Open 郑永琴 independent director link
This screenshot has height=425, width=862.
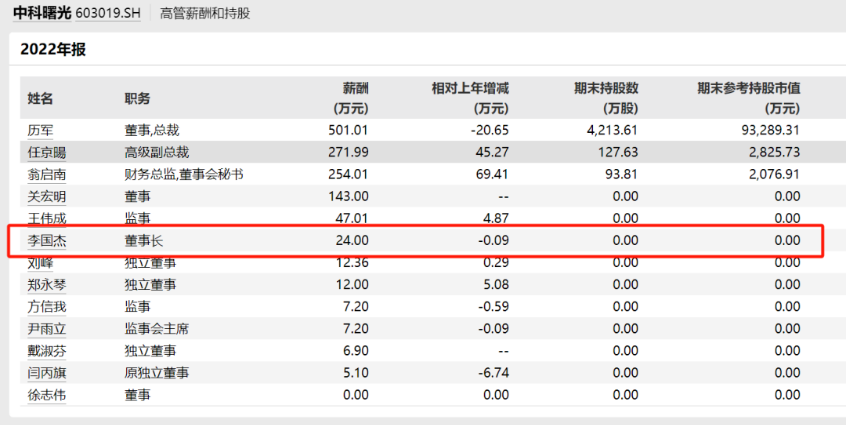[x=47, y=285]
